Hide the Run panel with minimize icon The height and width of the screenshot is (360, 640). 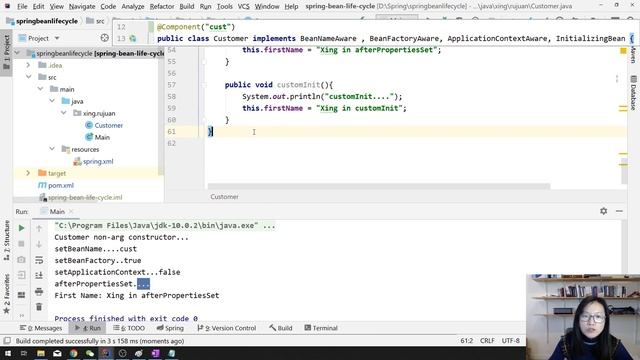click(x=619, y=211)
